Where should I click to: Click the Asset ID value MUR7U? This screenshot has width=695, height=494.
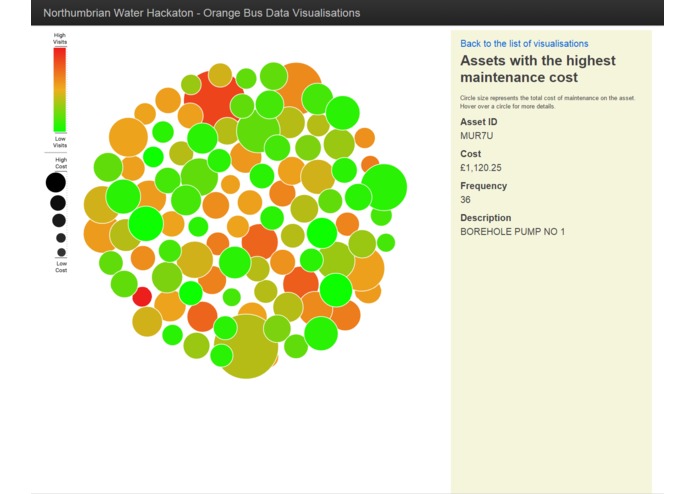click(476, 136)
